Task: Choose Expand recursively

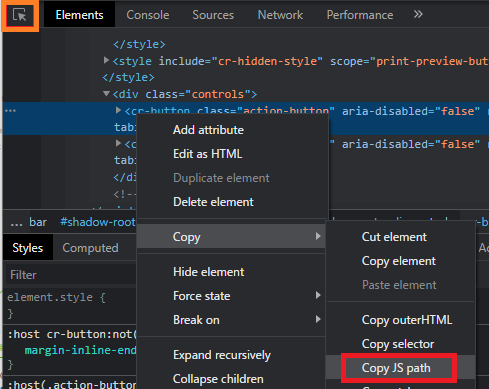Action: click(222, 355)
